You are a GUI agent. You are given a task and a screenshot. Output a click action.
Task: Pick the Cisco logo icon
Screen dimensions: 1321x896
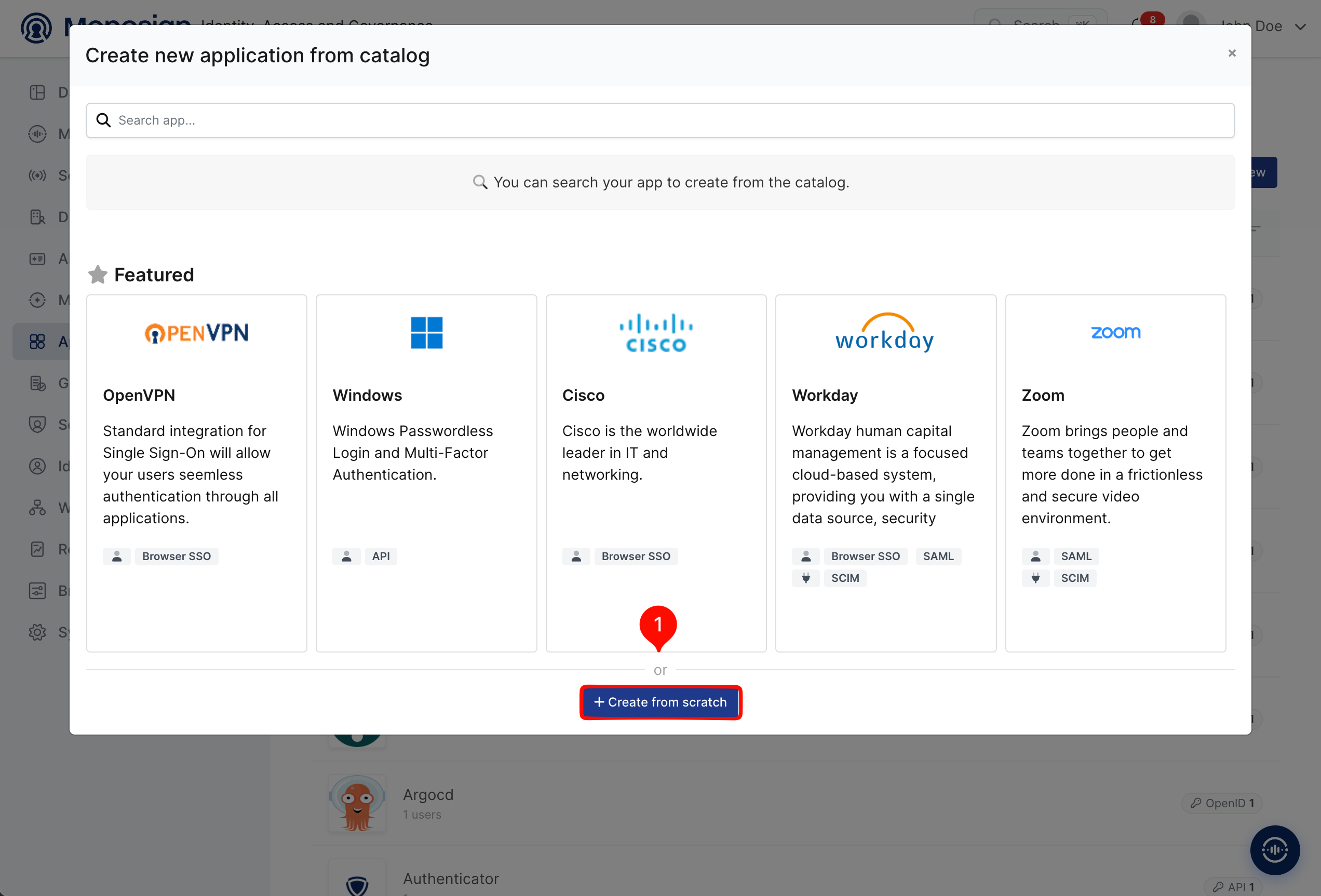pyautogui.click(x=656, y=333)
